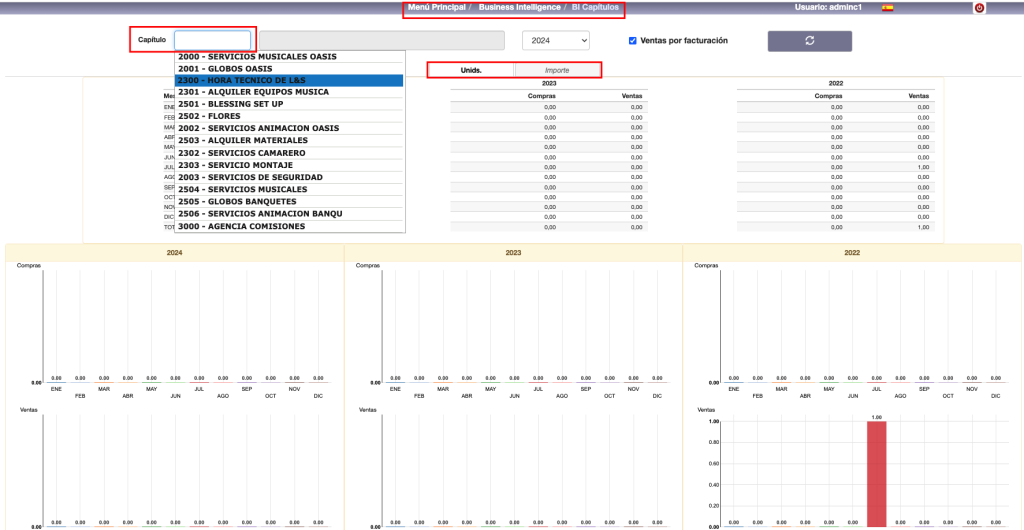Go to Menú Principal breadcrumb link
The image size is (1024, 530).
coord(436,8)
